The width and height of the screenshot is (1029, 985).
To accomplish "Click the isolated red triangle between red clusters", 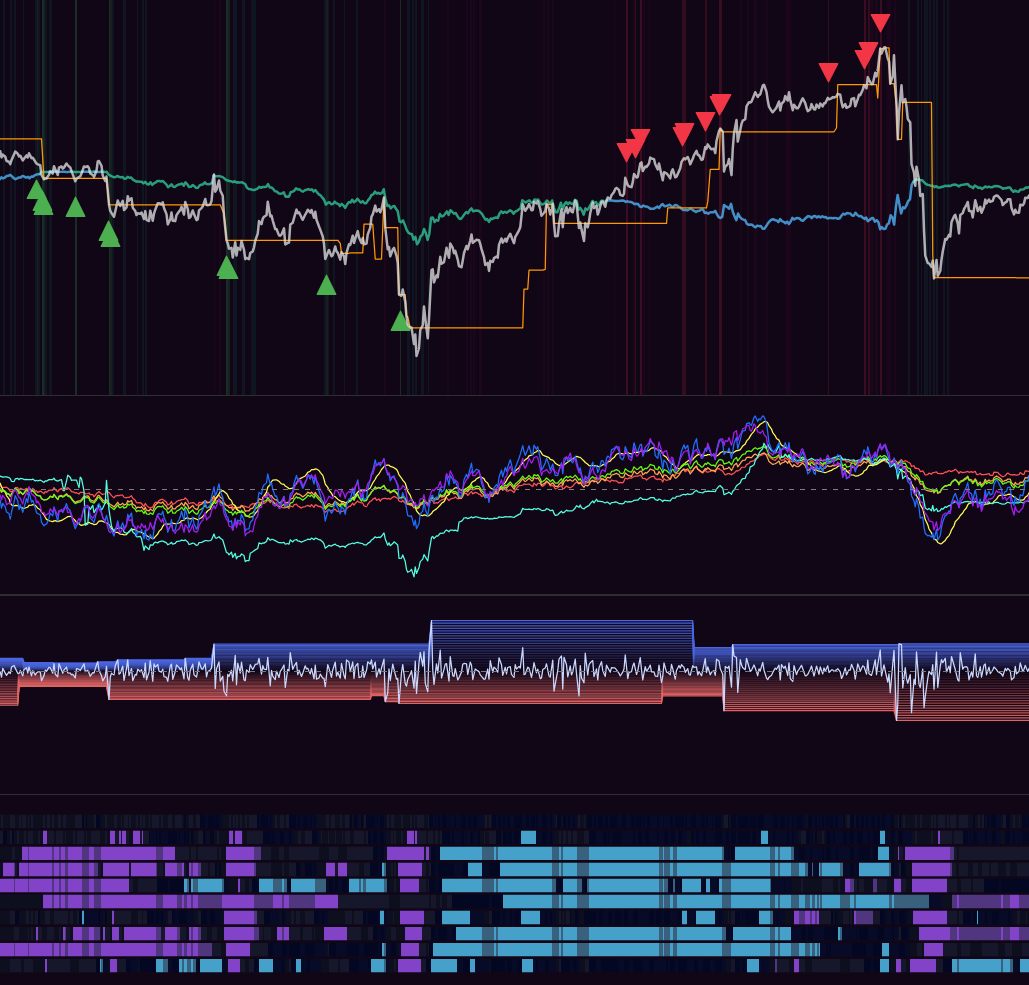I will (x=828, y=72).
